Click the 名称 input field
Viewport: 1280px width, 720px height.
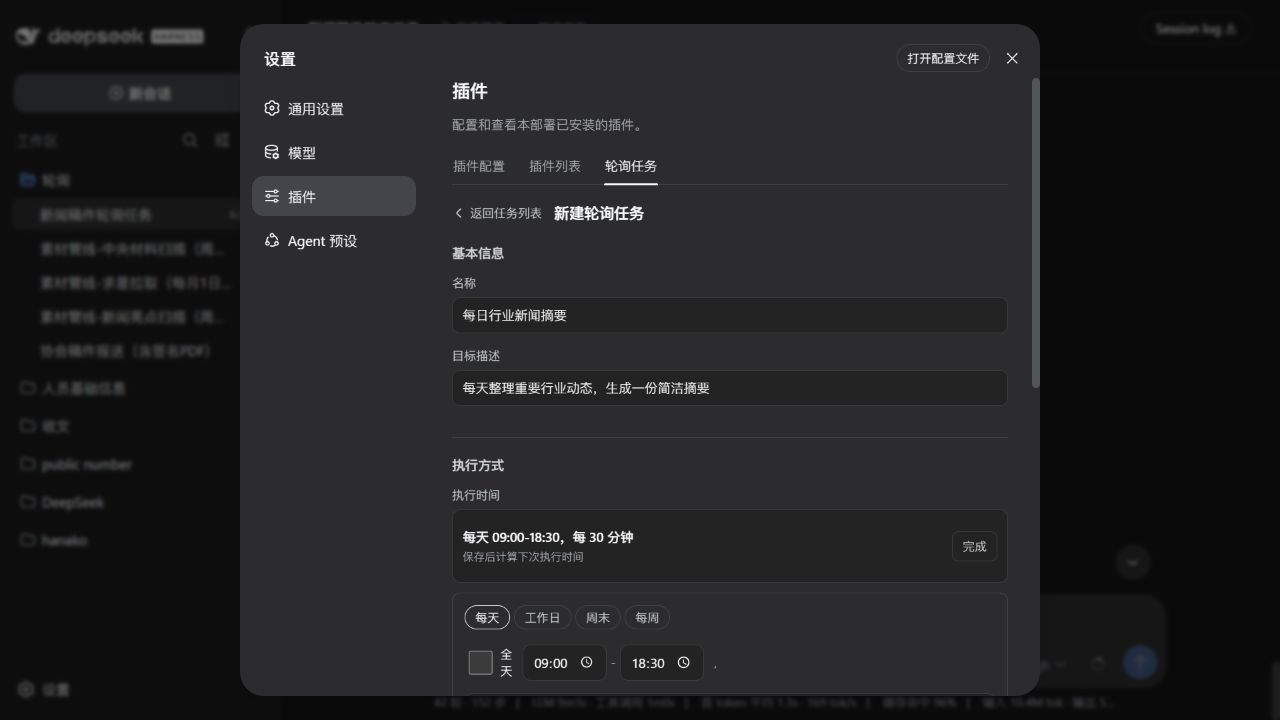pyautogui.click(x=729, y=315)
